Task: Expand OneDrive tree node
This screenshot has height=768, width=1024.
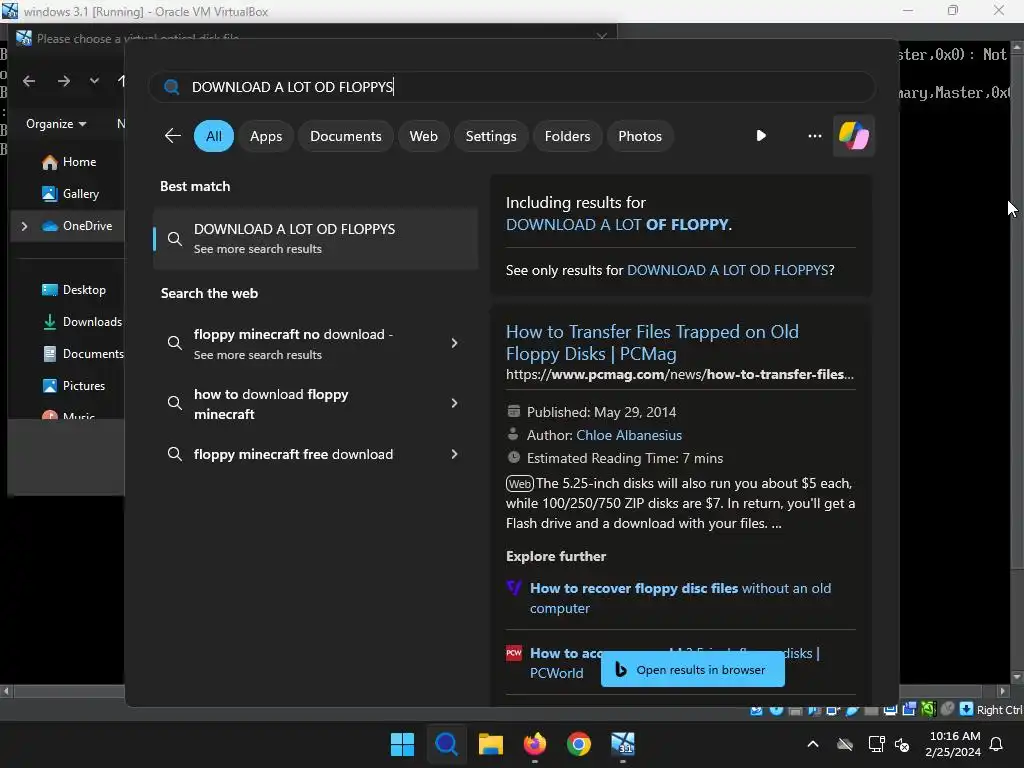Action: [x=24, y=226]
